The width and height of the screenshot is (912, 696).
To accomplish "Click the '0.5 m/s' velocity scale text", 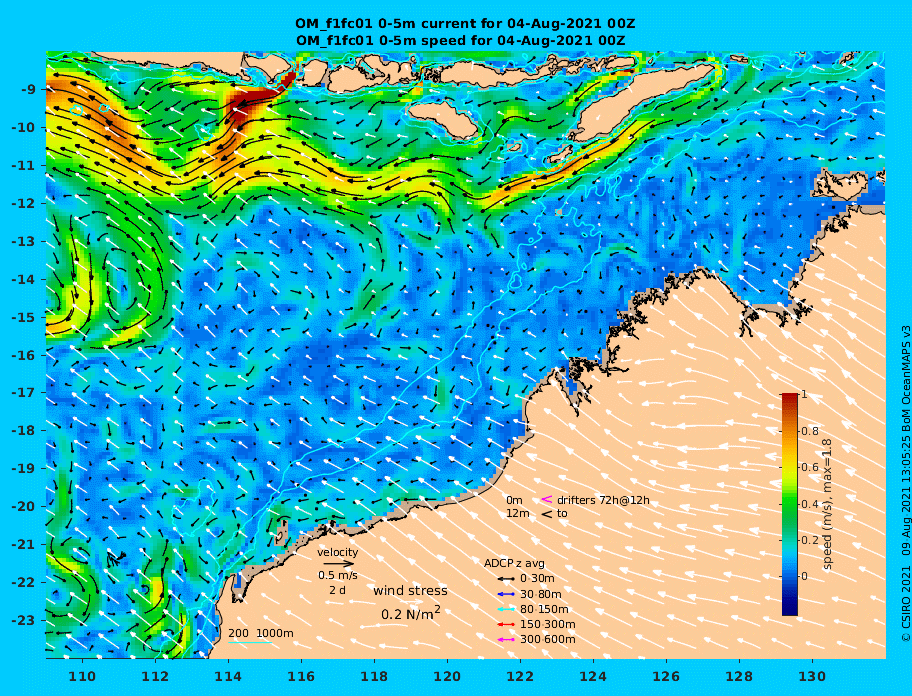I will 337,575.
